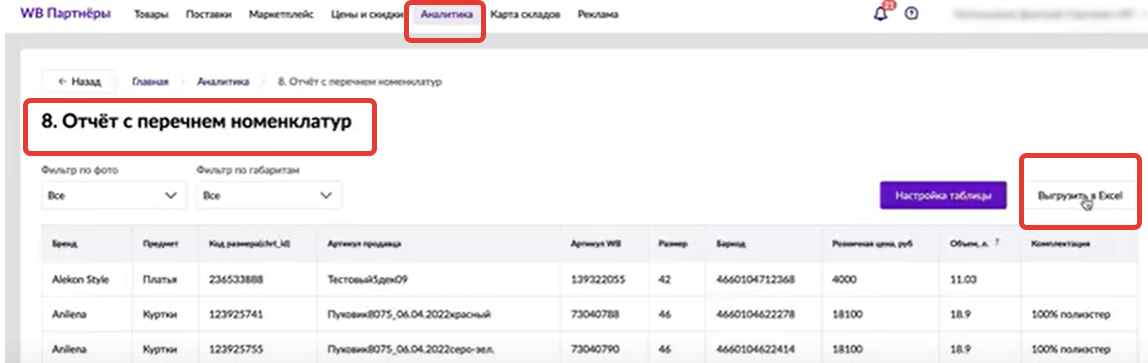Click Выгрузить в Excel button
Viewport: 1148px width, 363px height.
coord(1080,195)
